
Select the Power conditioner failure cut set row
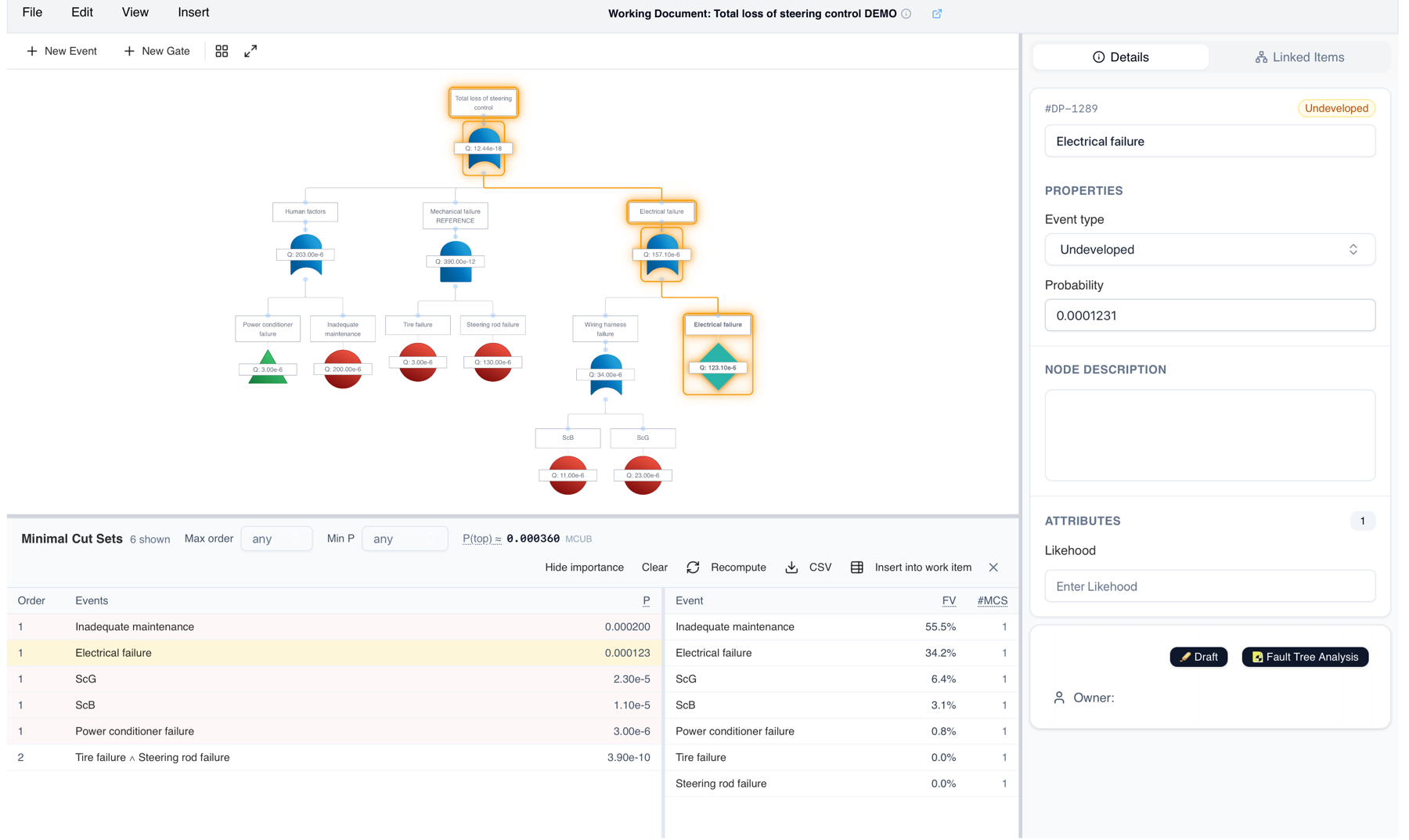coord(334,731)
